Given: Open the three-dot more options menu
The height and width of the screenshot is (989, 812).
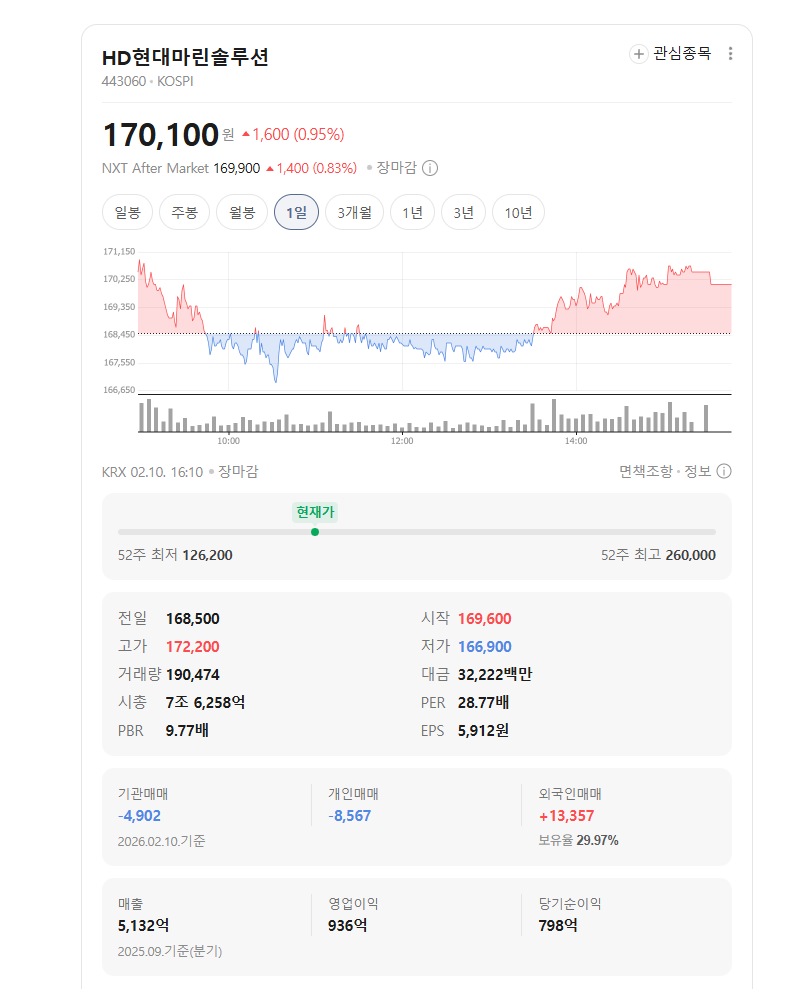Looking at the screenshot, I should point(730,54).
